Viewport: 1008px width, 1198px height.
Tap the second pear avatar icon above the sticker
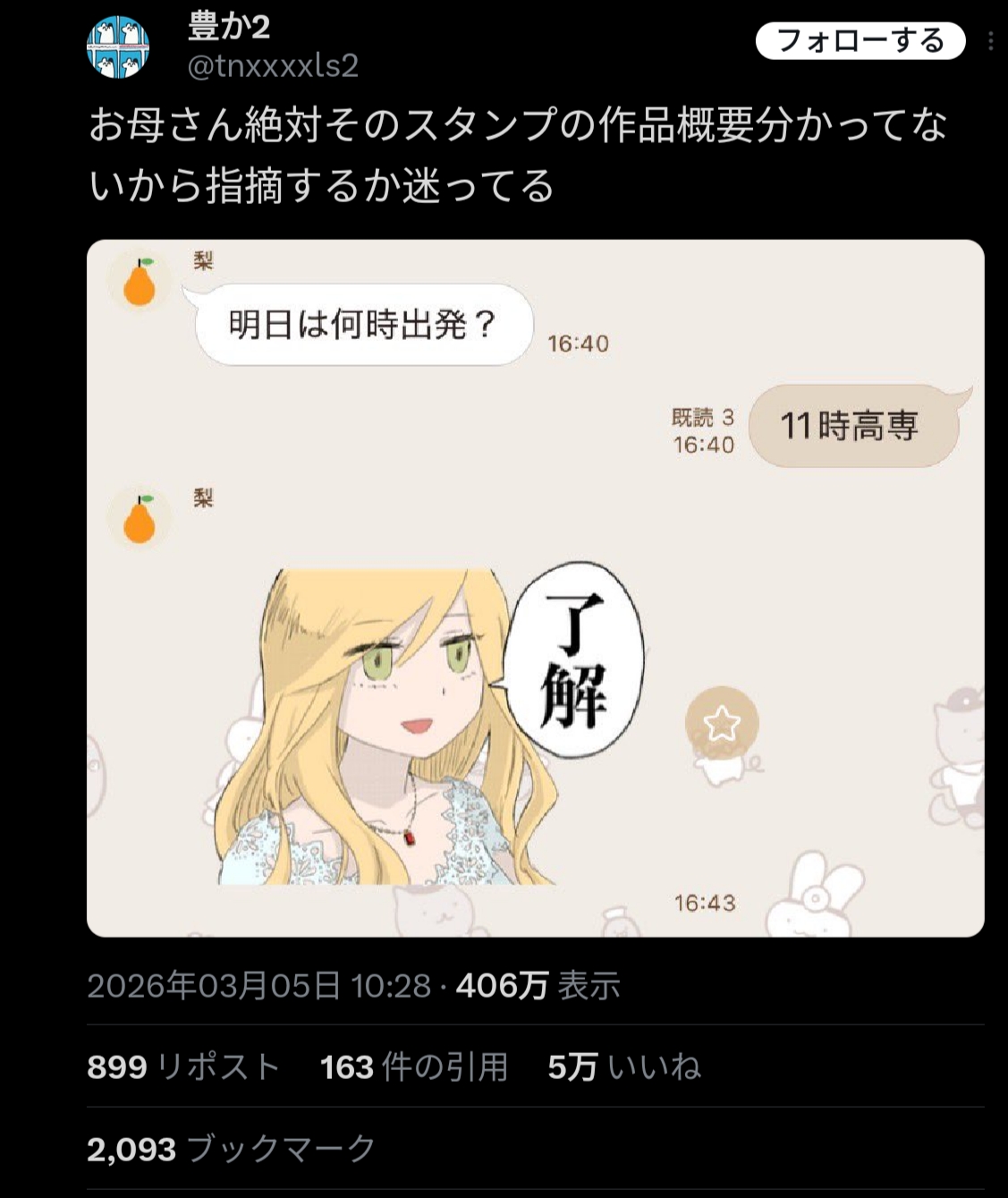[140, 518]
